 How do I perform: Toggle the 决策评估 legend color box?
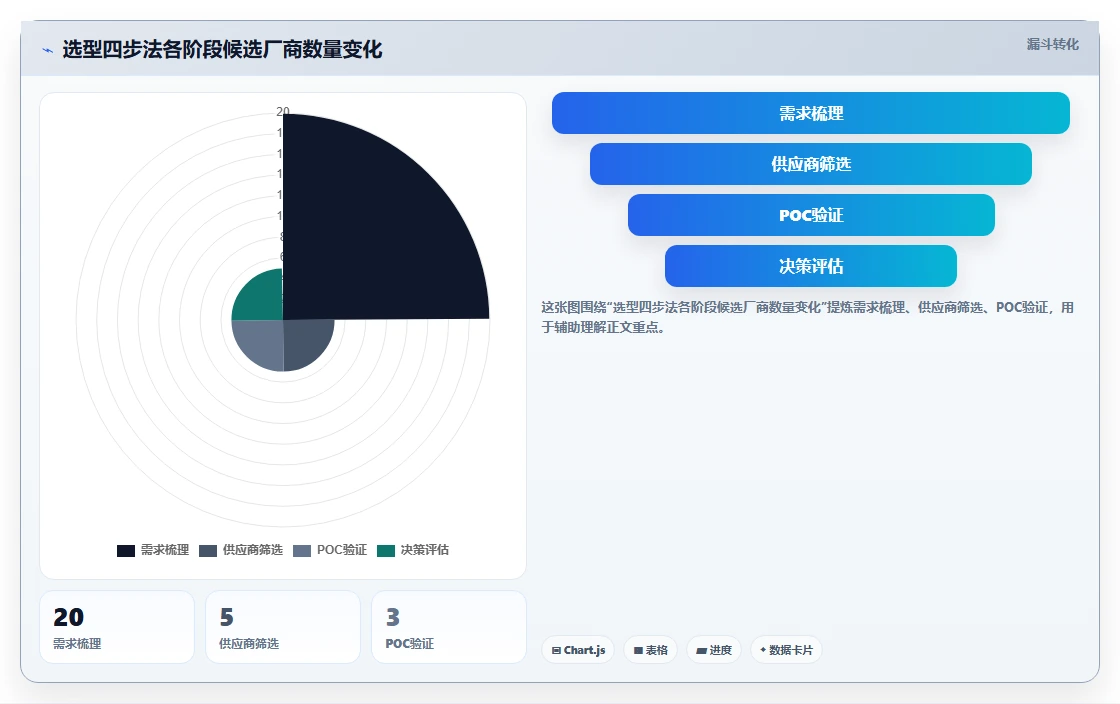pyautogui.click(x=386, y=550)
